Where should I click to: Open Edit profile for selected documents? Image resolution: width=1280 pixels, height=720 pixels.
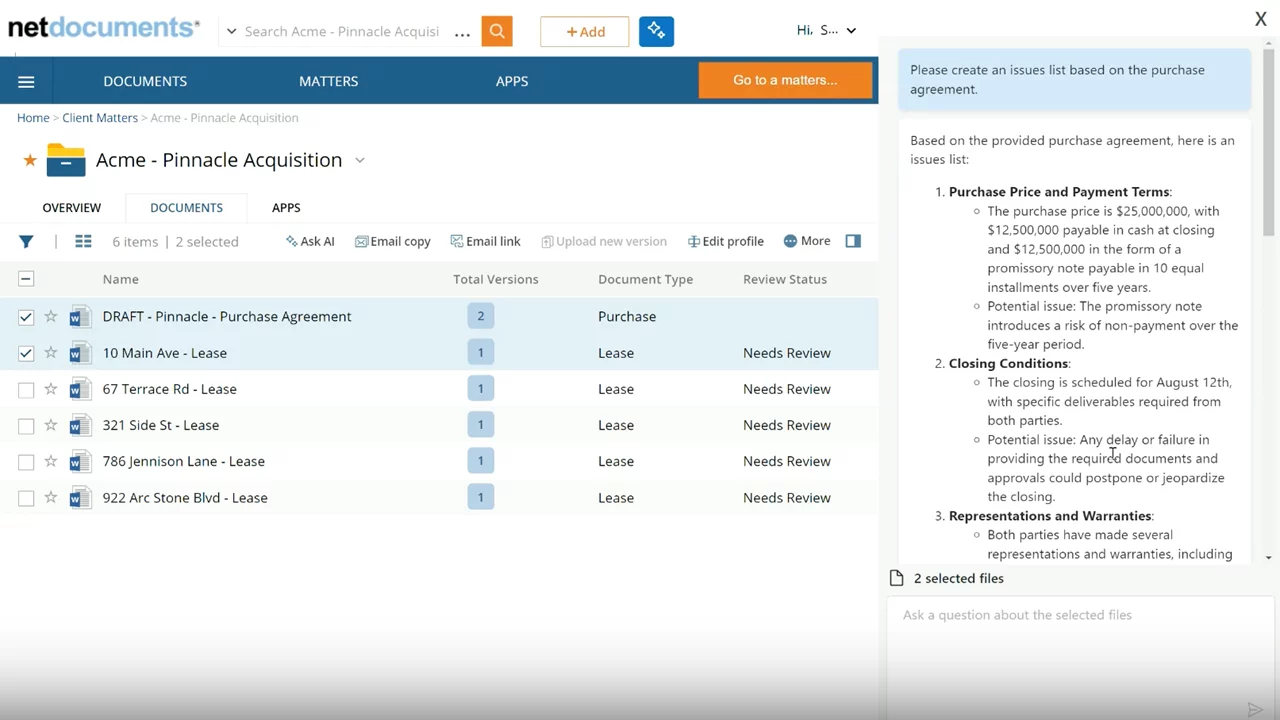tap(725, 241)
